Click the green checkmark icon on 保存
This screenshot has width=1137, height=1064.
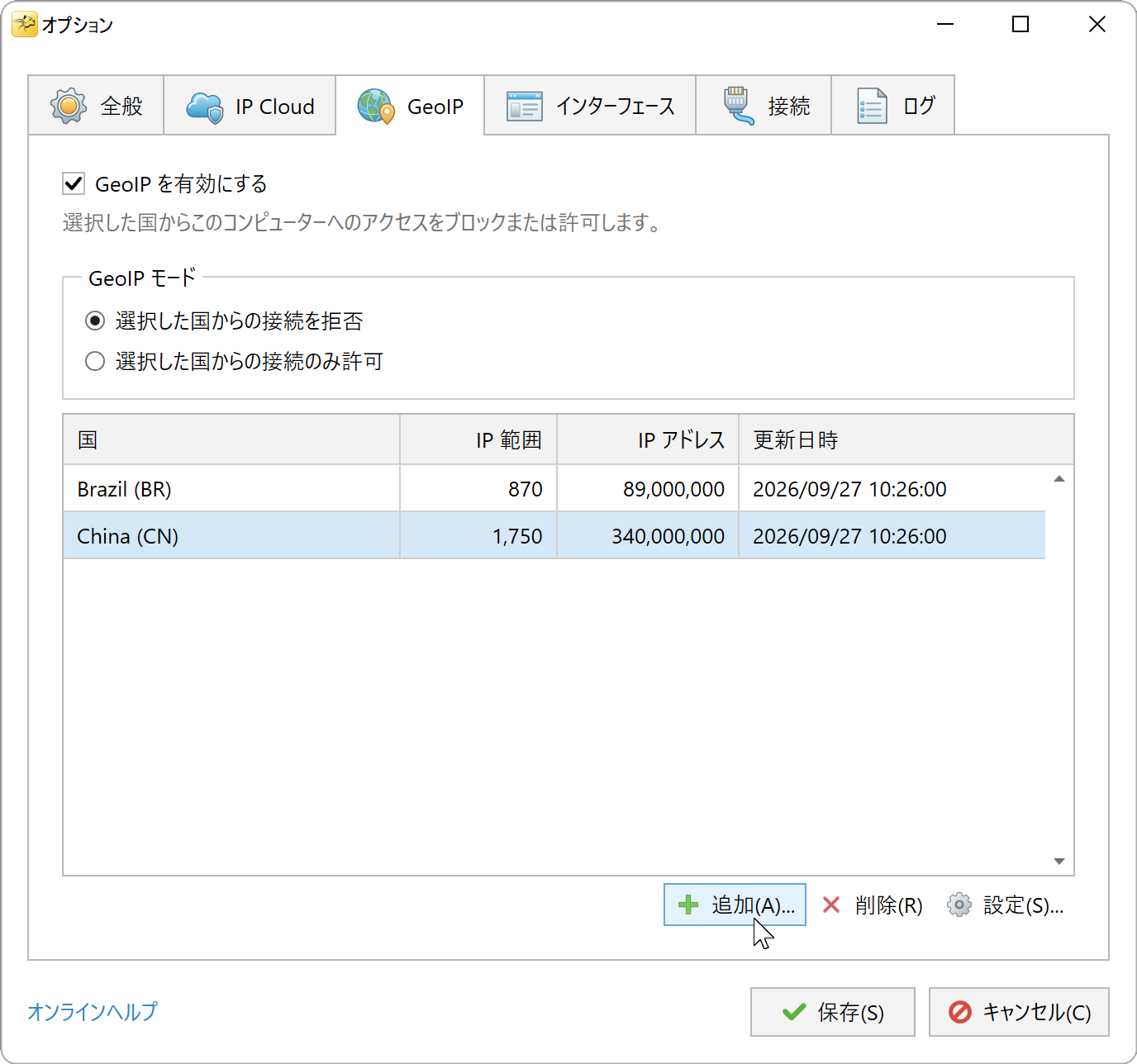pos(794,1012)
